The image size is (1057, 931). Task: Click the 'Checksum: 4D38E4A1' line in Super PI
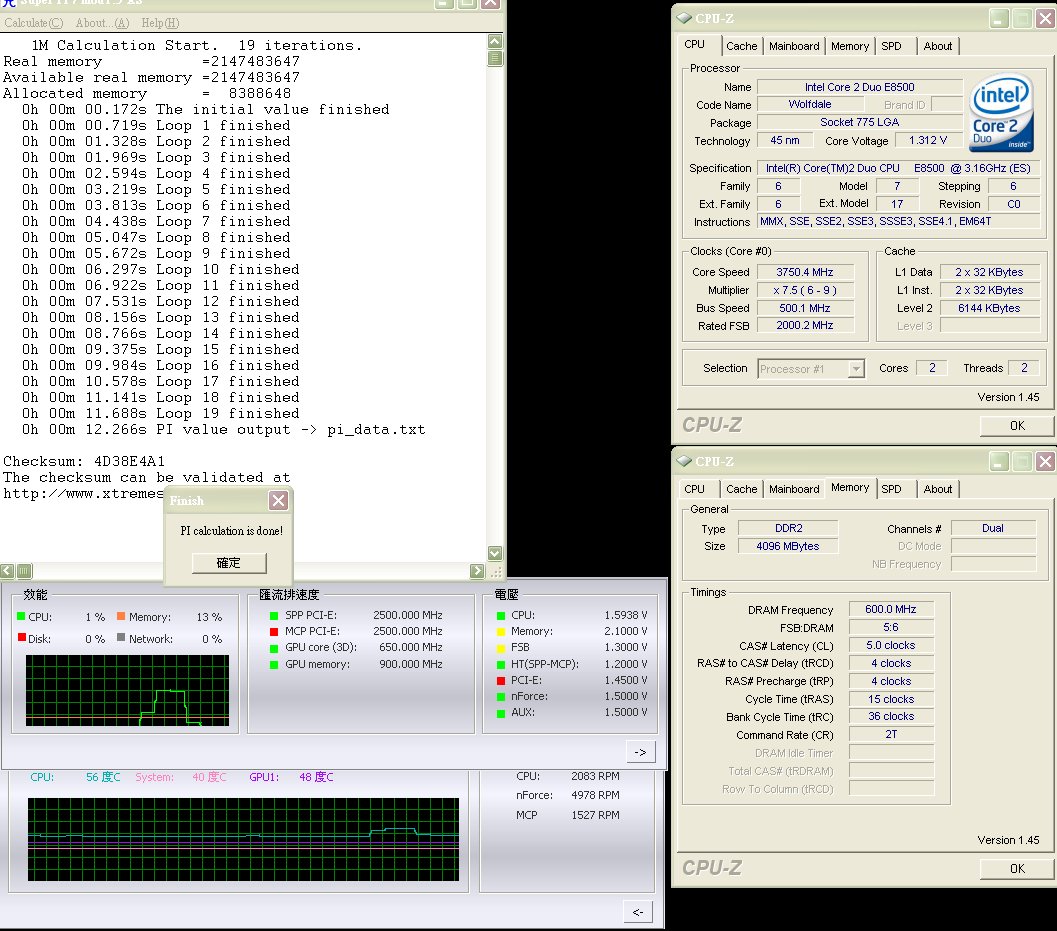coord(84,462)
